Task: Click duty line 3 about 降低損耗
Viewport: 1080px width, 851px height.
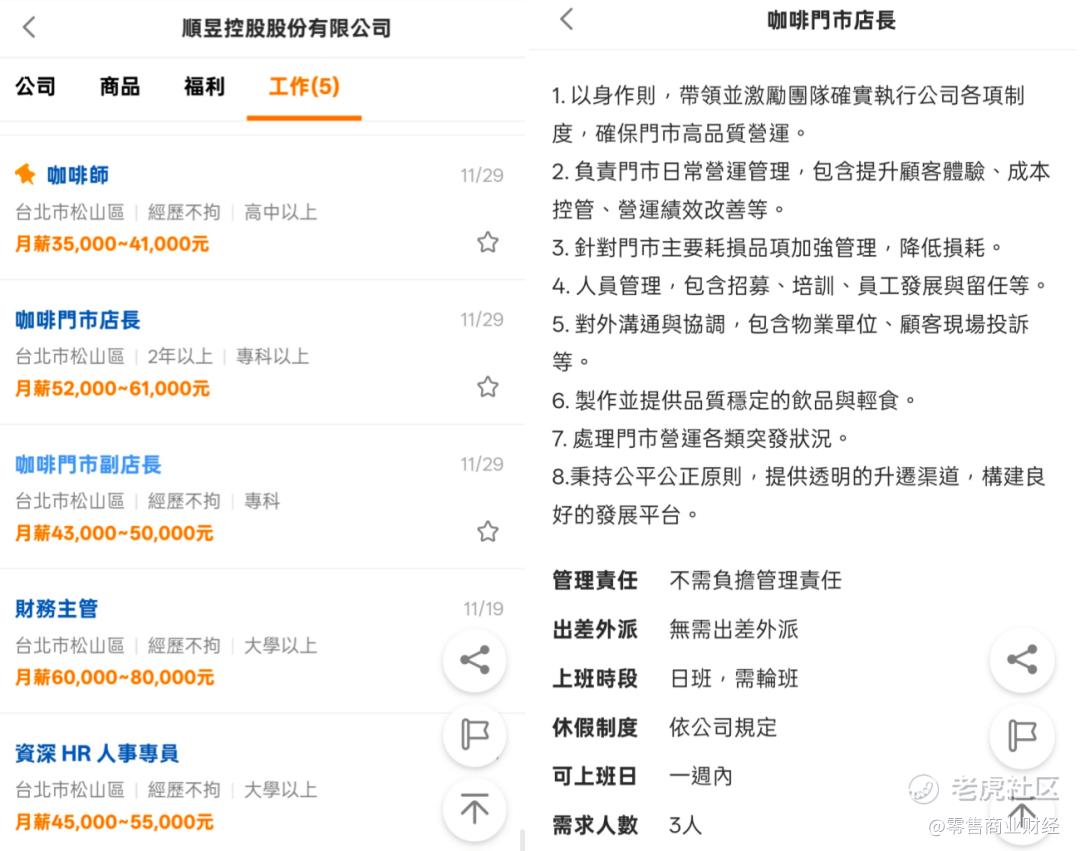Action: pos(778,247)
